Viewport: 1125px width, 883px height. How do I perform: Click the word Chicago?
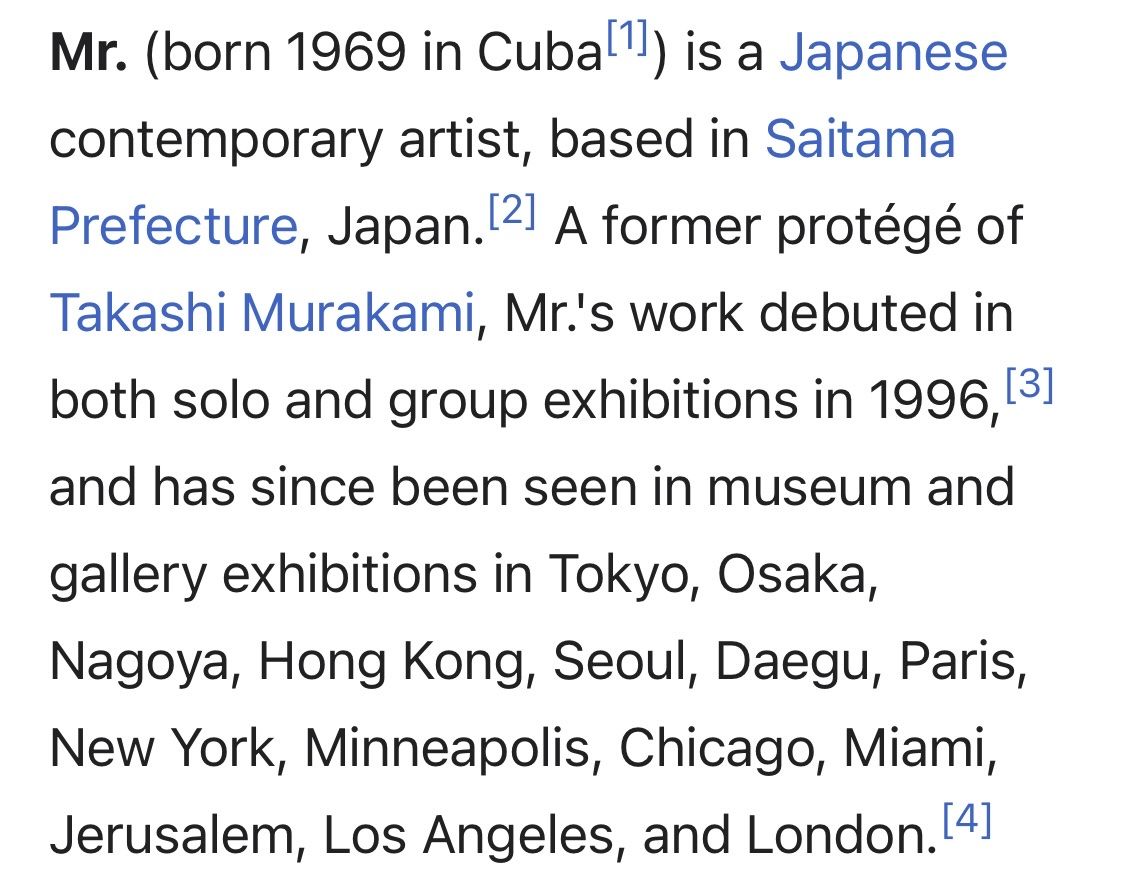[717, 749]
